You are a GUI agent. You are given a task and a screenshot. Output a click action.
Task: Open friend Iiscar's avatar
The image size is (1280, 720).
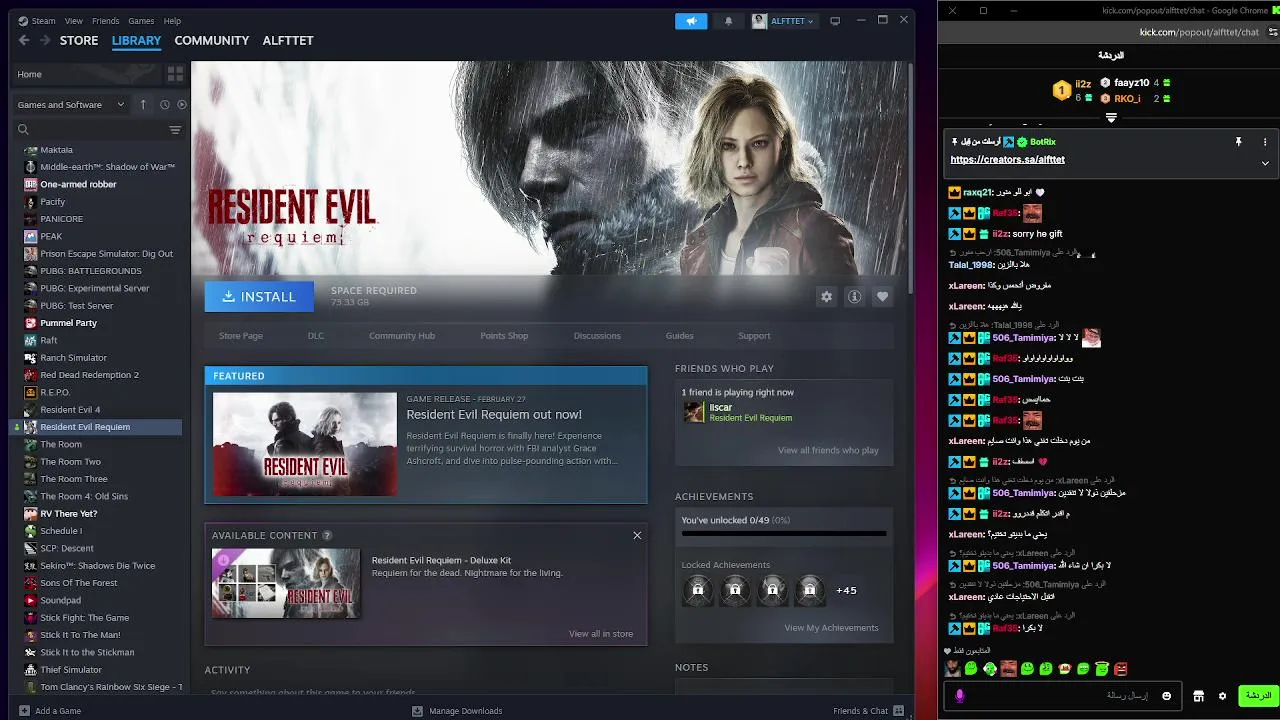pos(694,412)
